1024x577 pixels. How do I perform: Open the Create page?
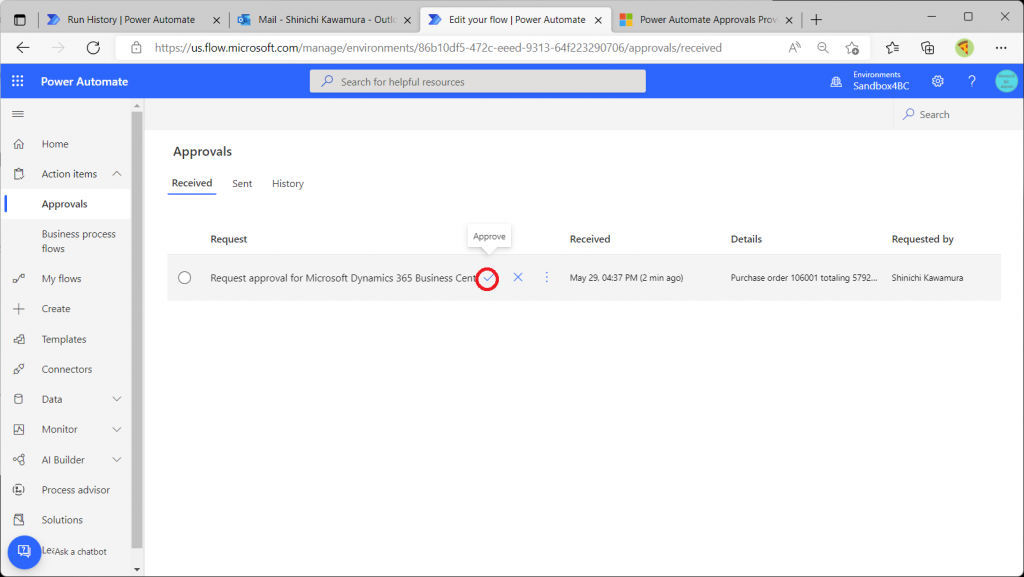(x=56, y=309)
